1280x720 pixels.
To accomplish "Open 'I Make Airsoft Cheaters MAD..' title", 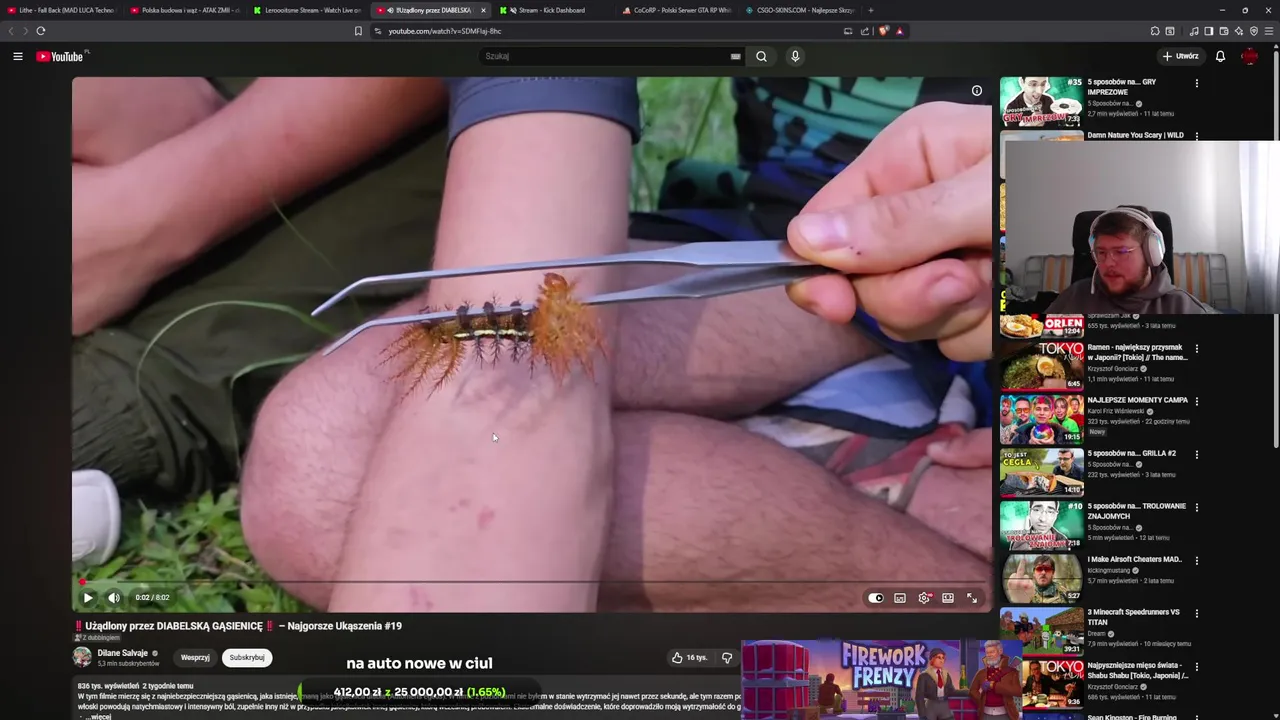I will tap(1134, 559).
